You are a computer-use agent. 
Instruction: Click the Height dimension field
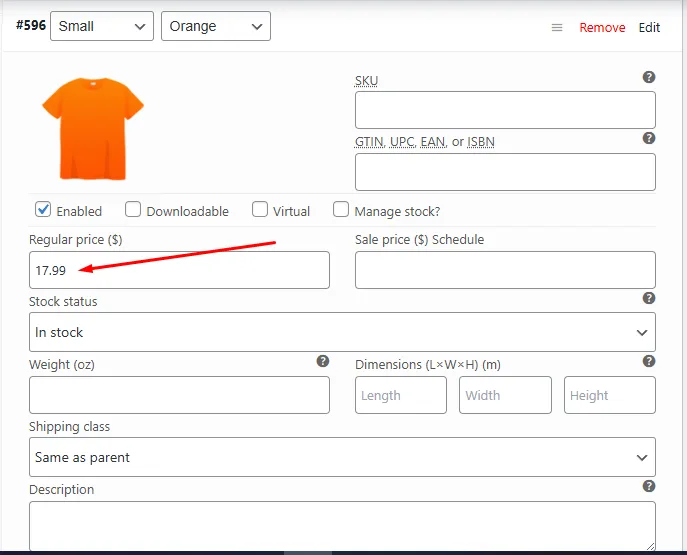tap(610, 395)
